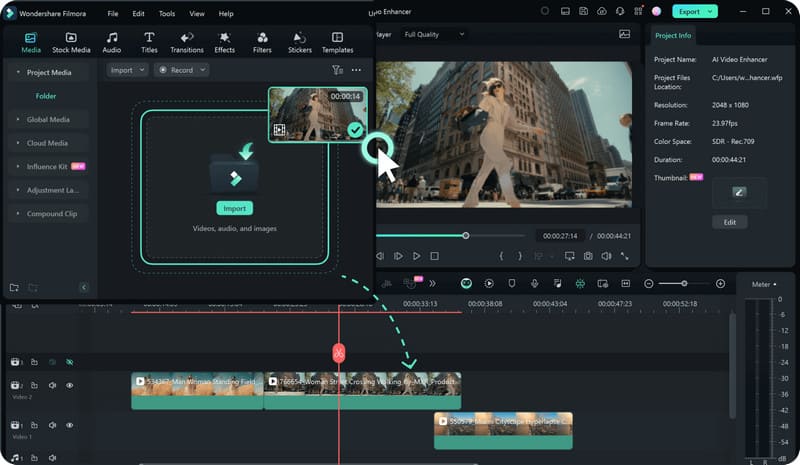Open the Tools menu

(x=166, y=14)
